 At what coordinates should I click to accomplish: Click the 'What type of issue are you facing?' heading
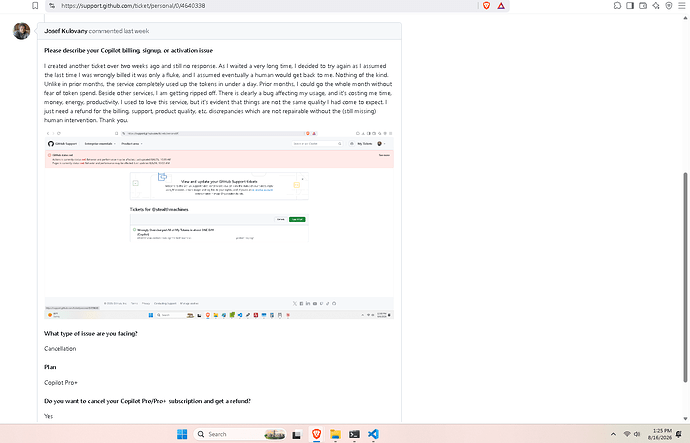pyautogui.click(x=91, y=333)
